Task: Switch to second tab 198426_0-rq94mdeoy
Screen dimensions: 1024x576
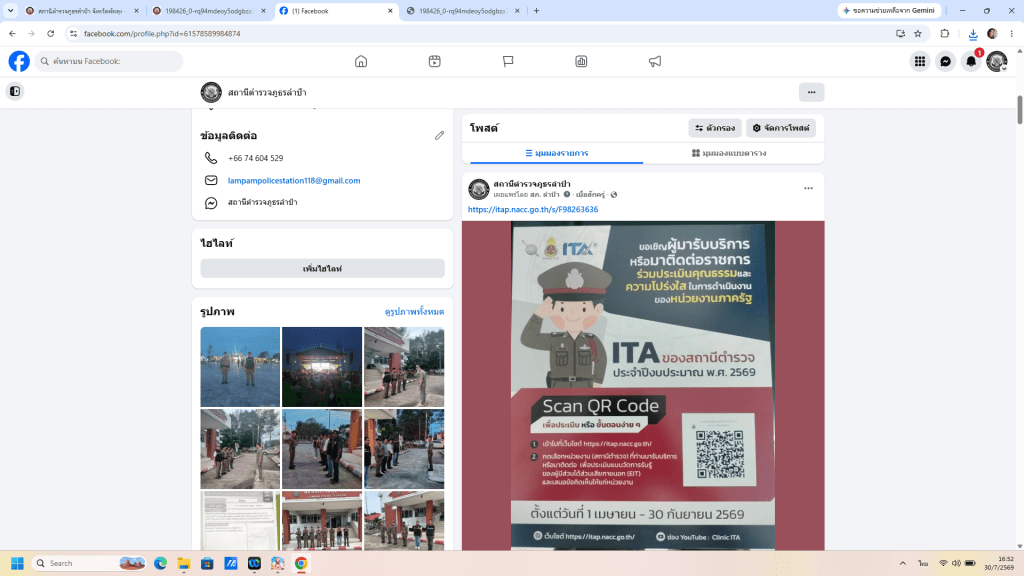Action: click(x=208, y=11)
